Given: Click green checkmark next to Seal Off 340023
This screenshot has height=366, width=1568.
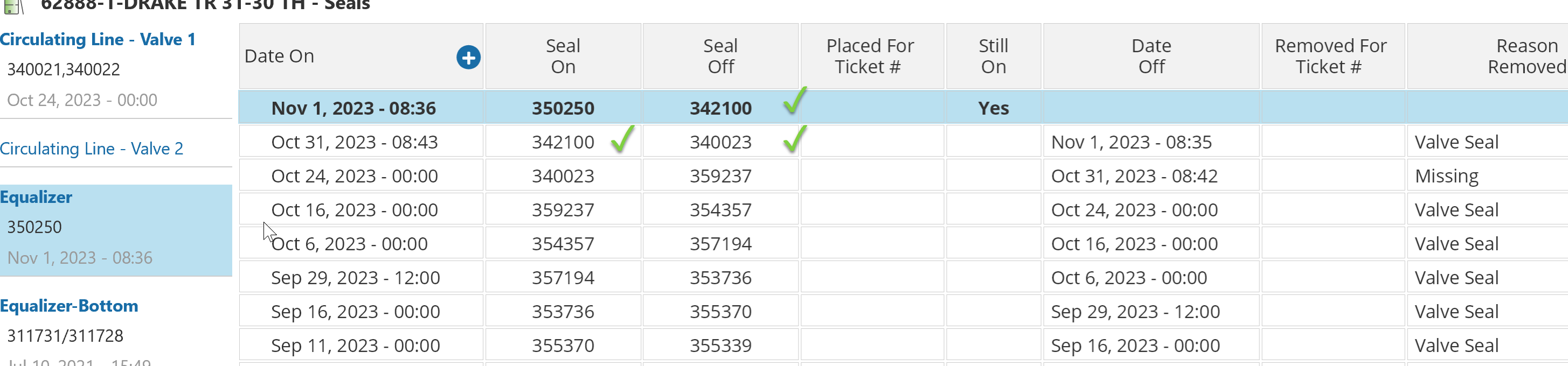Looking at the screenshot, I should [x=794, y=139].
